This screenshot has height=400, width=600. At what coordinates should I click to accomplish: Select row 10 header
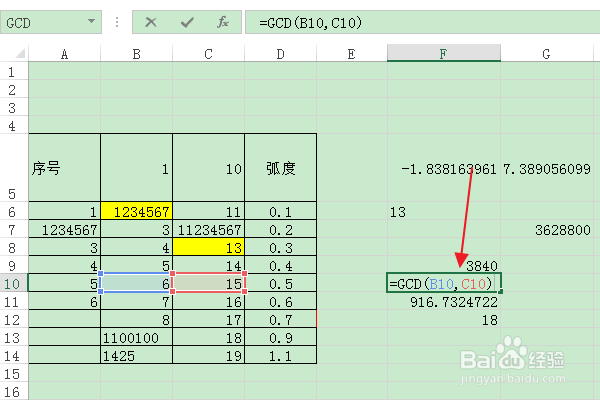pyautogui.click(x=14, y=284)
